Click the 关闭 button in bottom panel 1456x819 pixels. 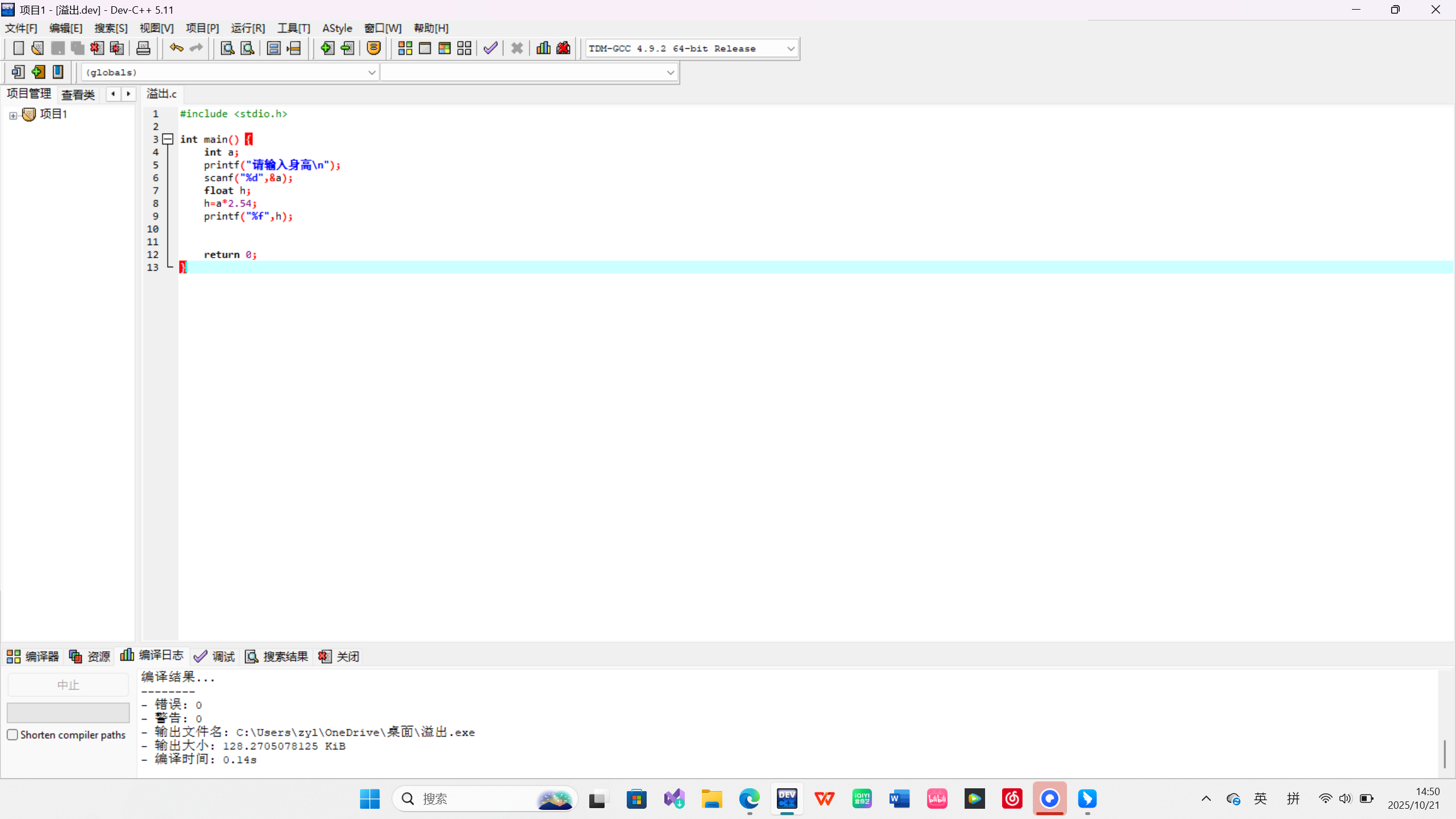click(339, 656)
